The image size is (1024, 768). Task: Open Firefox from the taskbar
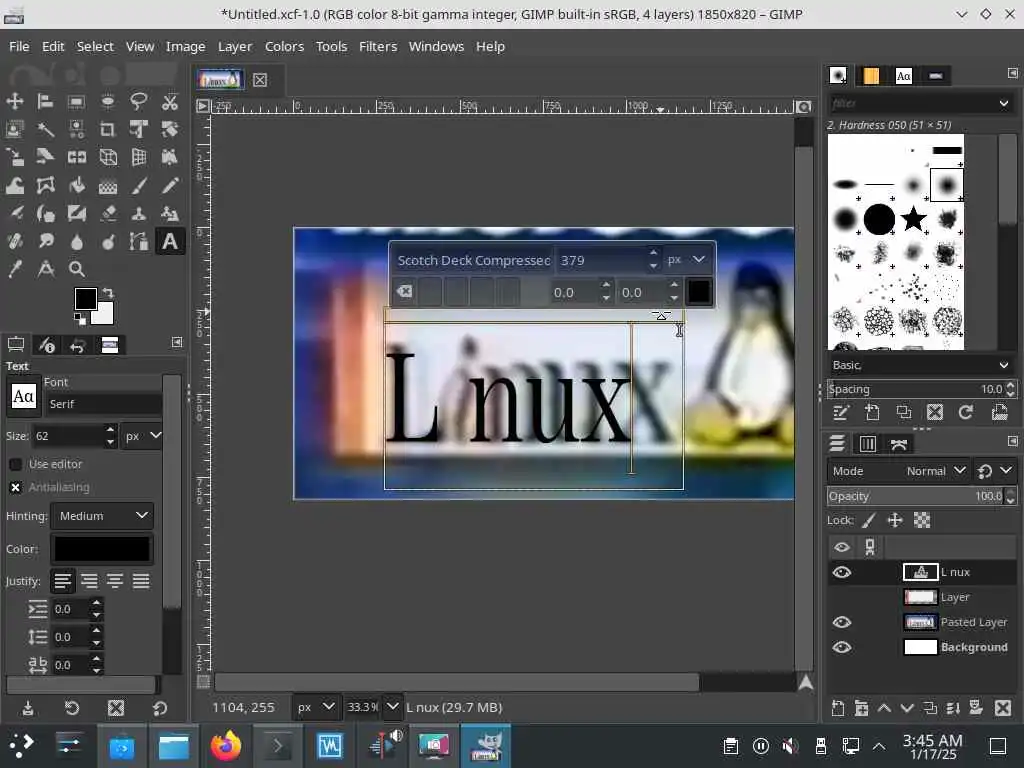tap(225, 746)
